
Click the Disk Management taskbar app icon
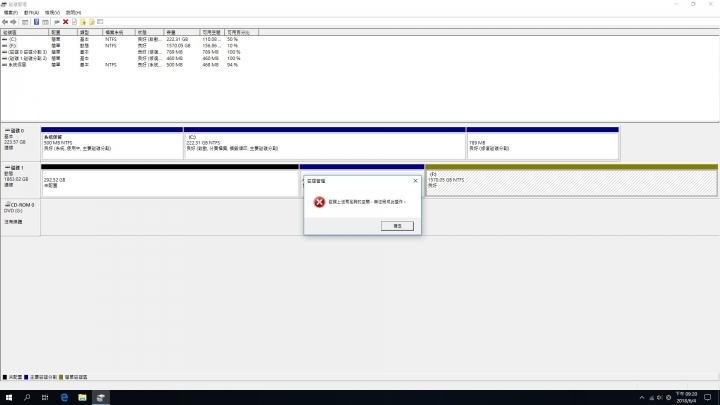pos(101,398)
